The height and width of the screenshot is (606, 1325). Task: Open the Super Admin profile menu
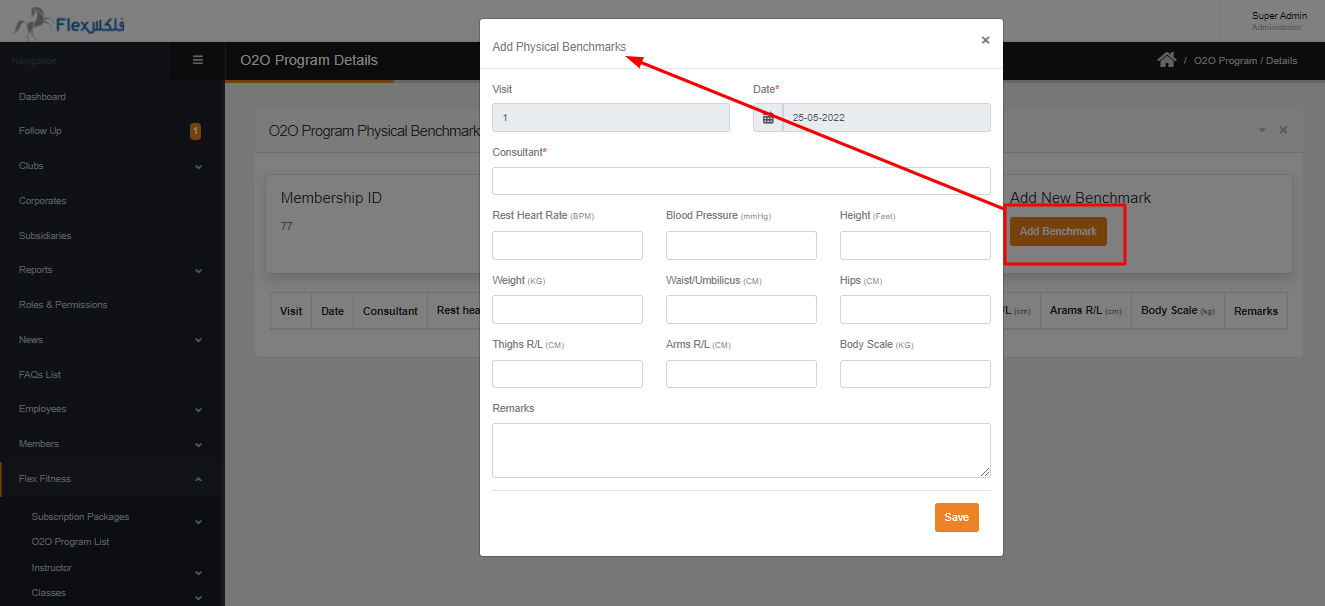1278,21
